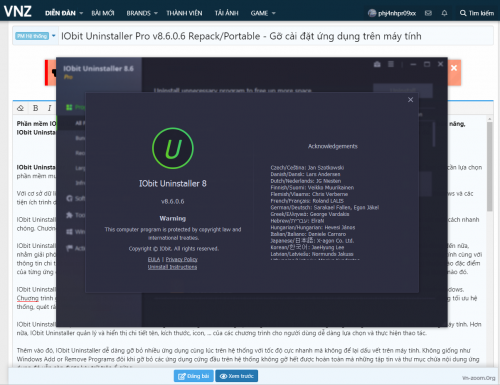The image size is (500, 385).
Task: Select the Windows Apps icon in IObit sidebar
Action: (x=69, y=232)
